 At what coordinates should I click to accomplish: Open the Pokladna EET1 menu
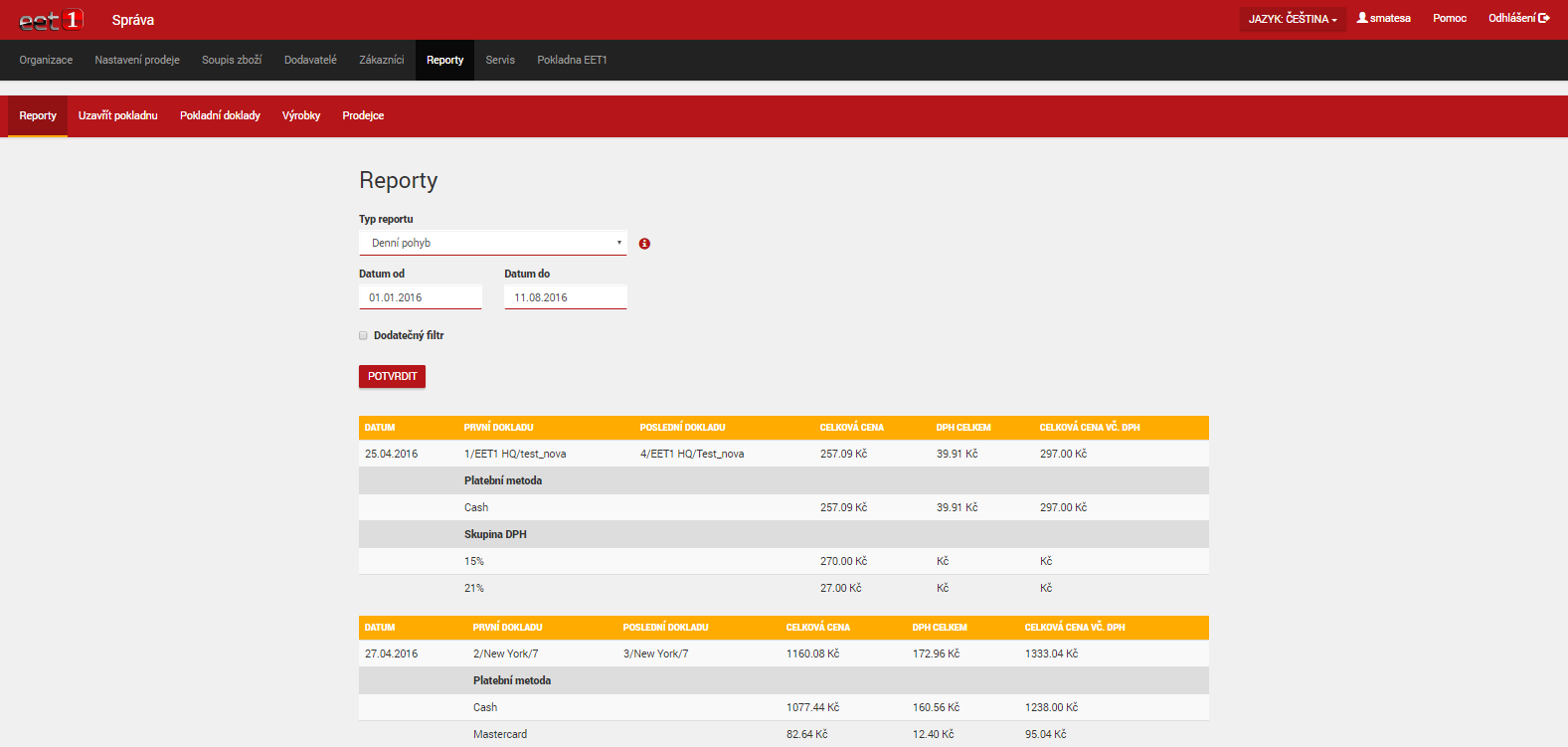tap(572, 60)
